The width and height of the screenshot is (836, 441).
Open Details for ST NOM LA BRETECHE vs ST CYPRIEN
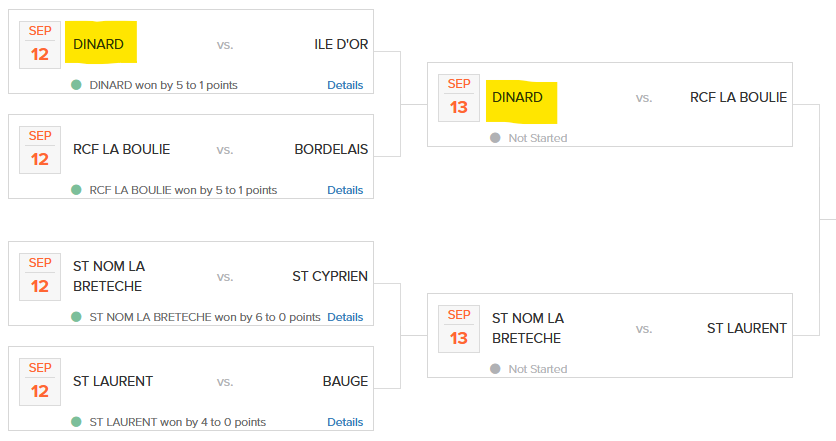[x=345, y=317]
